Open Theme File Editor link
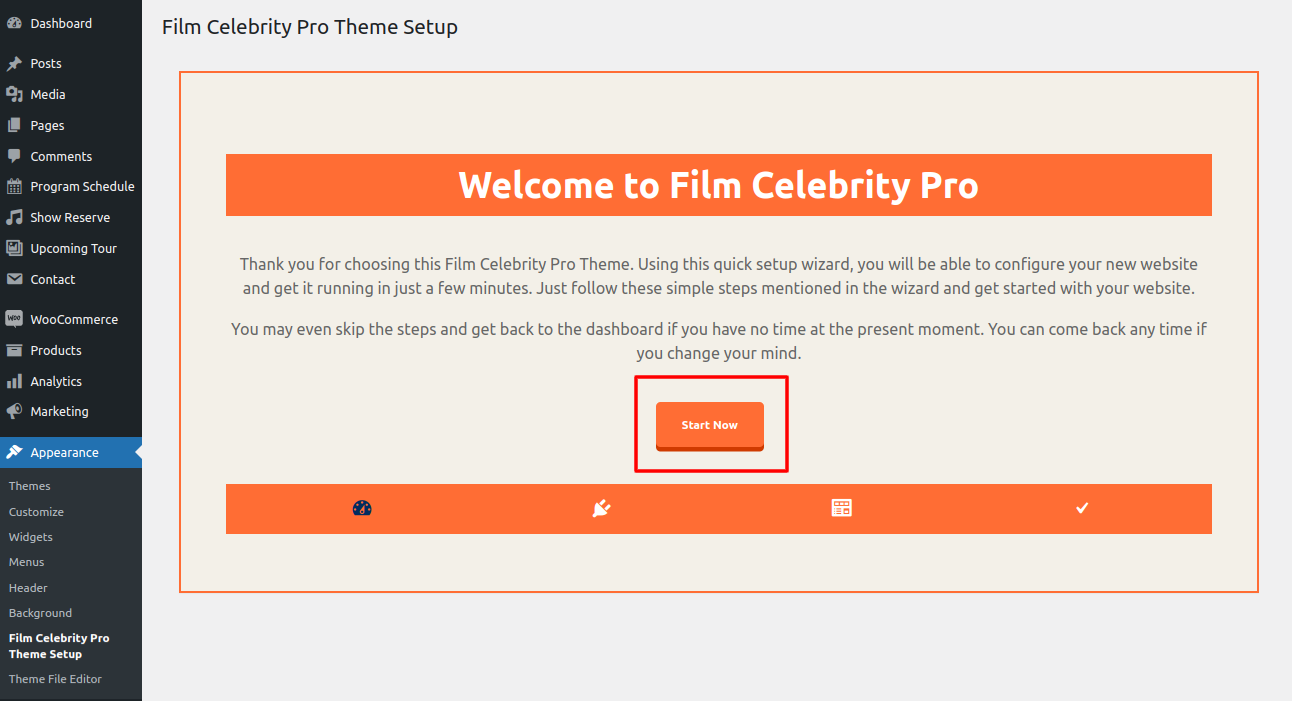Screen dimensions: 1292x701 pyautogui.click(x=55, y=679)
